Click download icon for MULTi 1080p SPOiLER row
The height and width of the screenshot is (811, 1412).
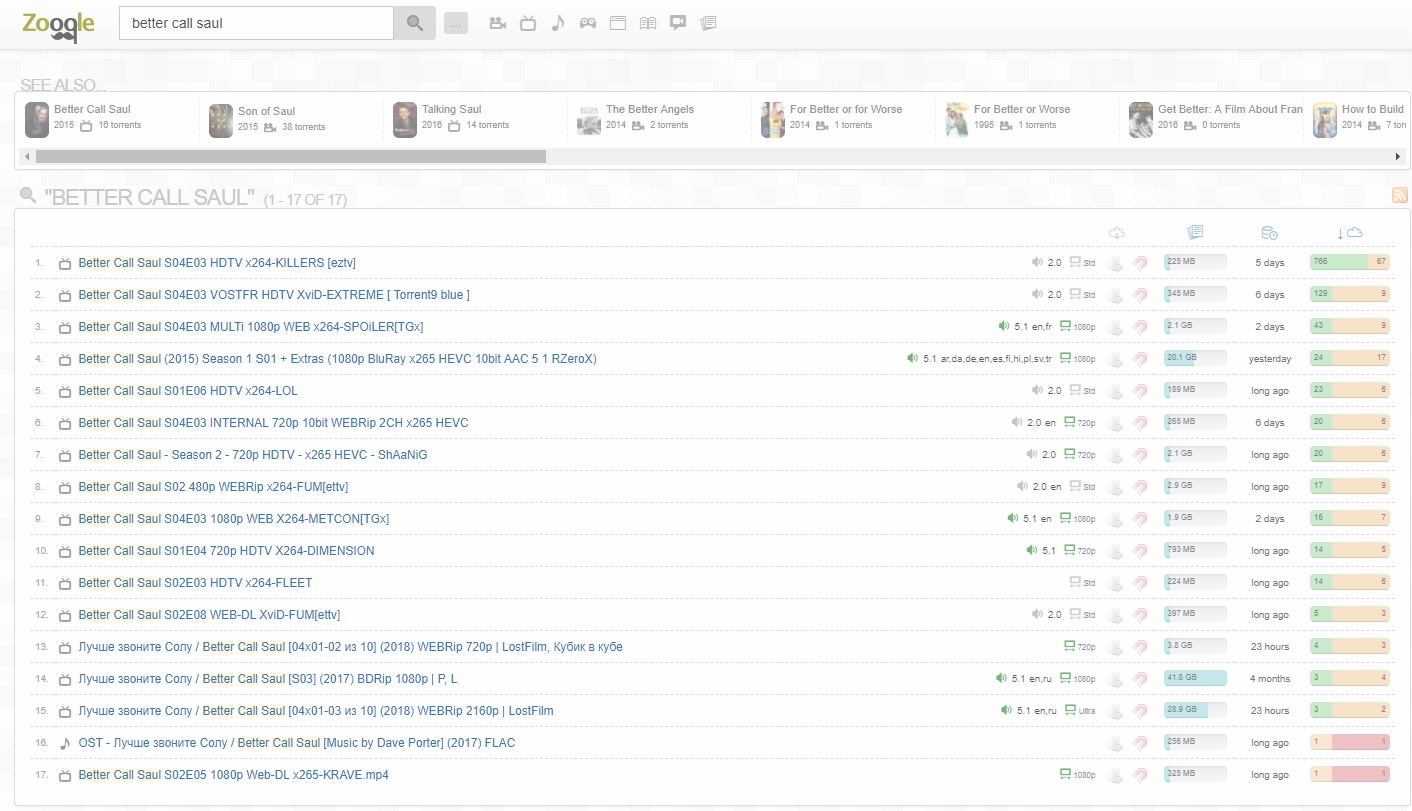pyautogui.click(x=1116, y=327)
